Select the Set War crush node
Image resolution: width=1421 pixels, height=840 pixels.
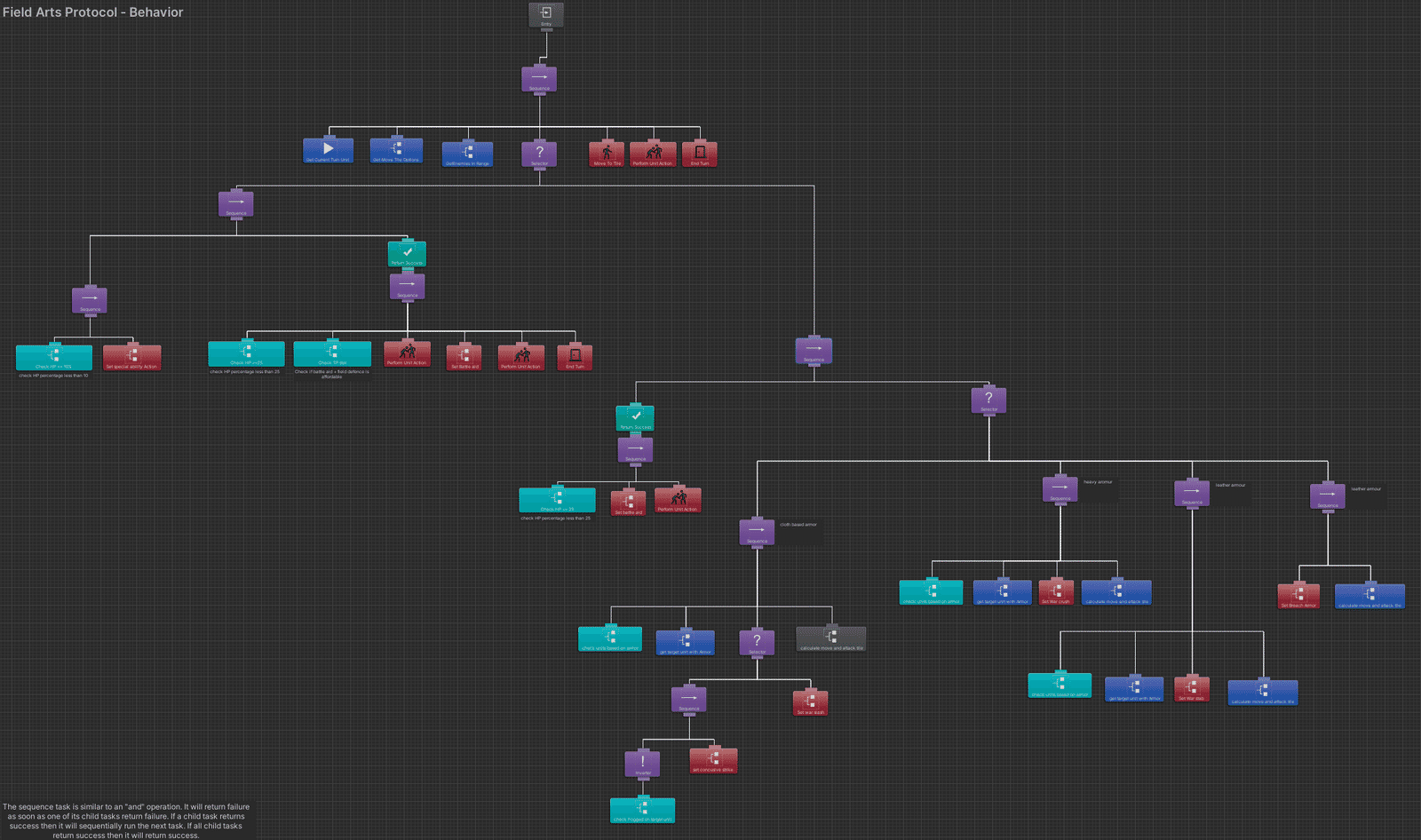click(x=1056, y=593)
